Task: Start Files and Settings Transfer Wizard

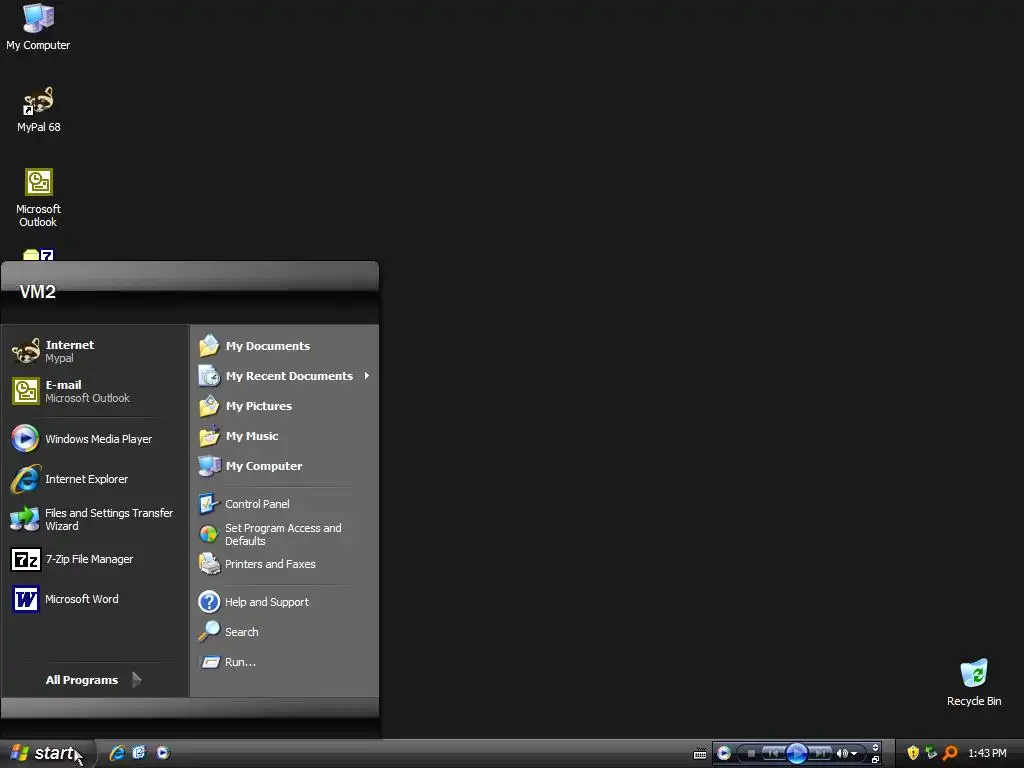Action: [95, 519]
